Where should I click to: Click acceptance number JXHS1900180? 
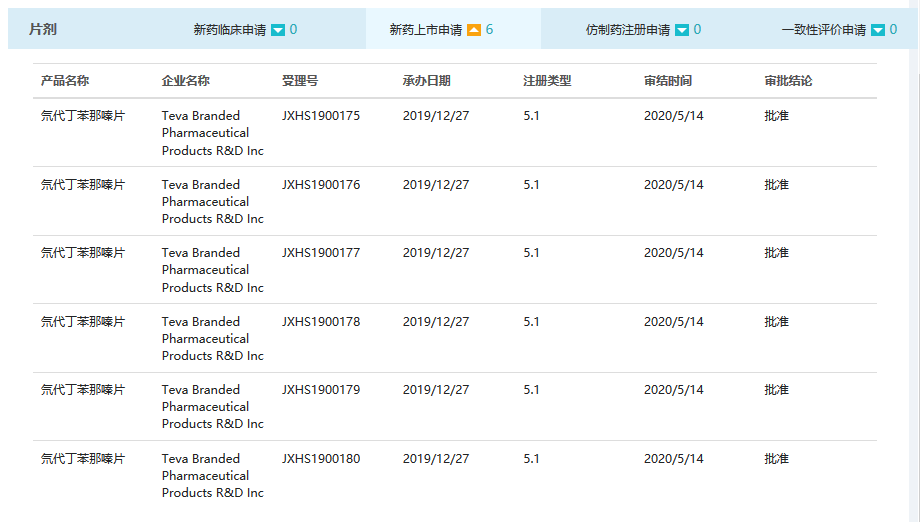coord(321,459)
